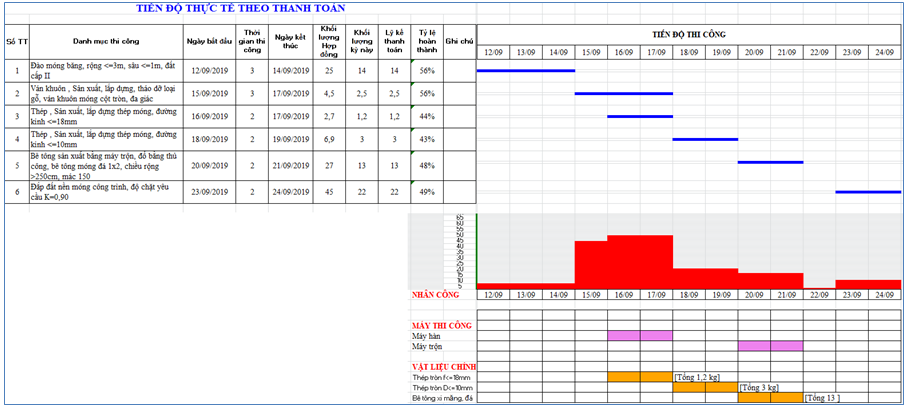This screenshot has width=909, height=408.
Task: Select the 'Ghi chú' header cell
Action: pyautogui.click(x=459, y=42)
